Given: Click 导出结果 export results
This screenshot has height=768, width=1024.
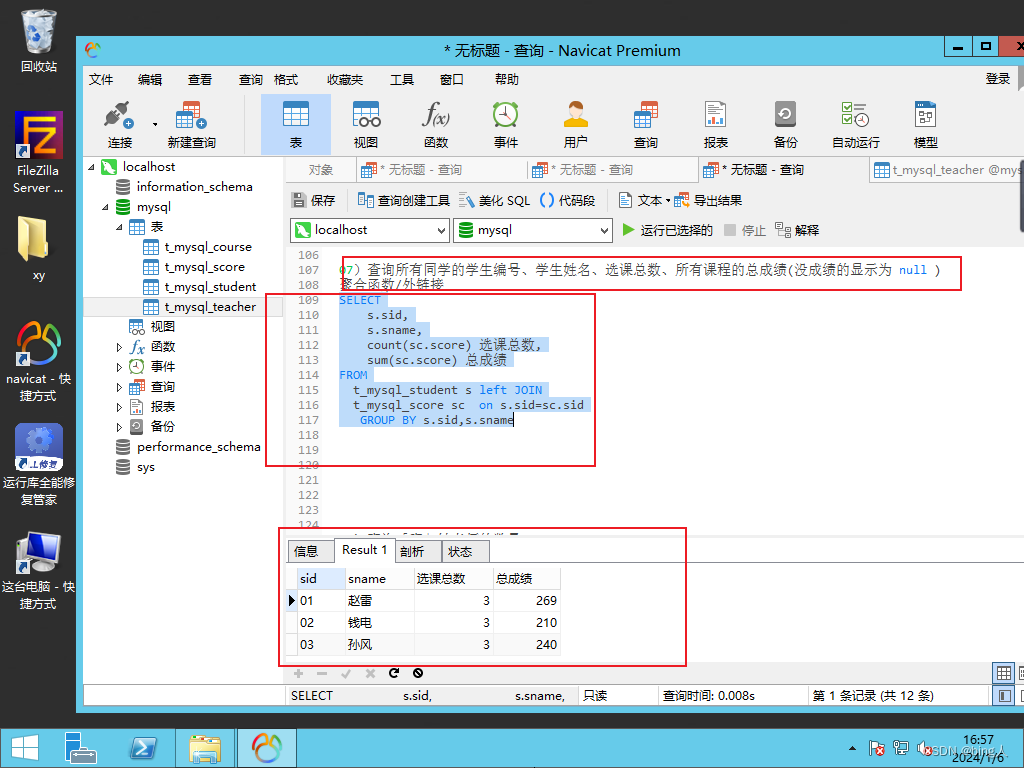Looking at the screenshot, I should coord(709,200).
